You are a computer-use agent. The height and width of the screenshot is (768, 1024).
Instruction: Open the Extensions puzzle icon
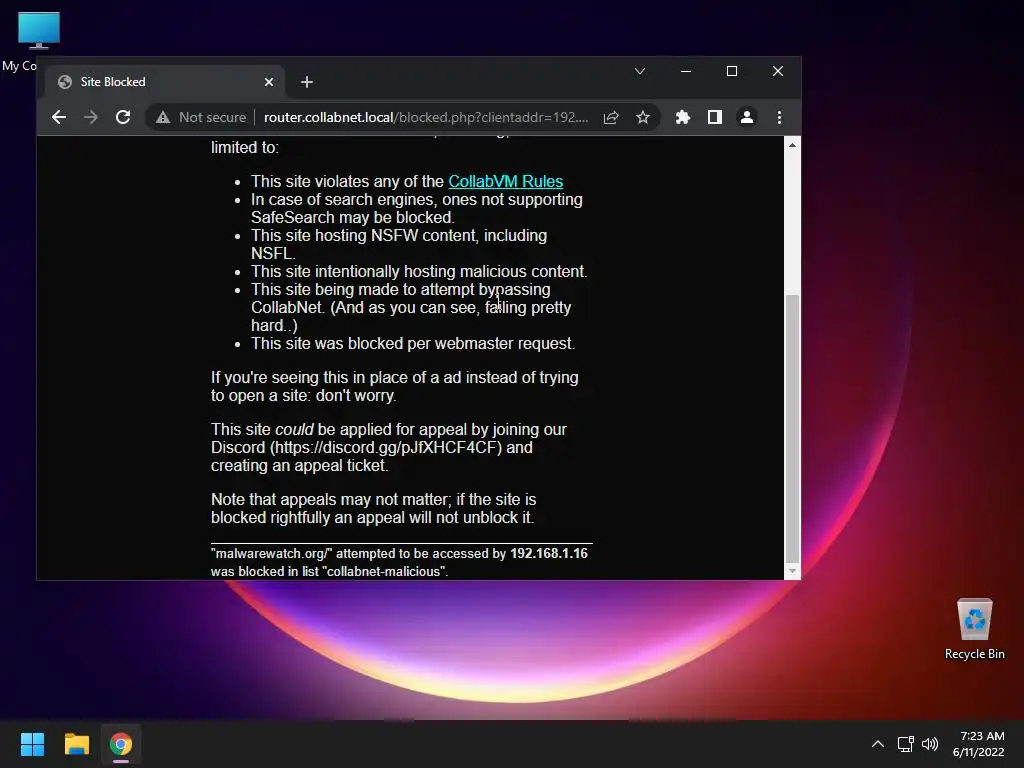(682, 118)
